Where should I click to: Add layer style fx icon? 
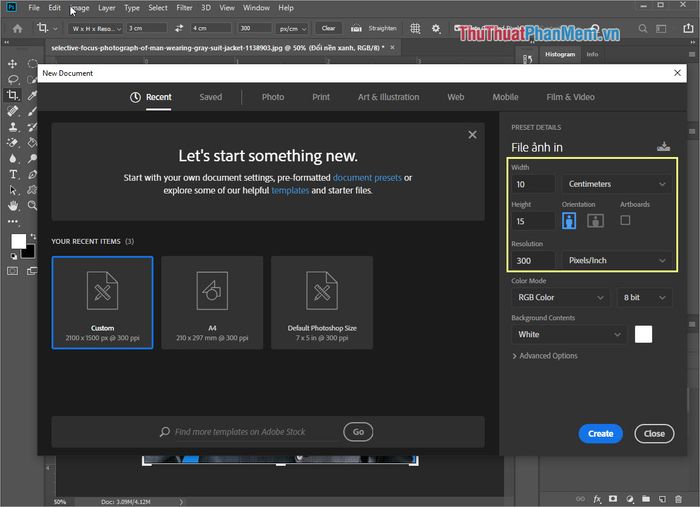(597, 499)
